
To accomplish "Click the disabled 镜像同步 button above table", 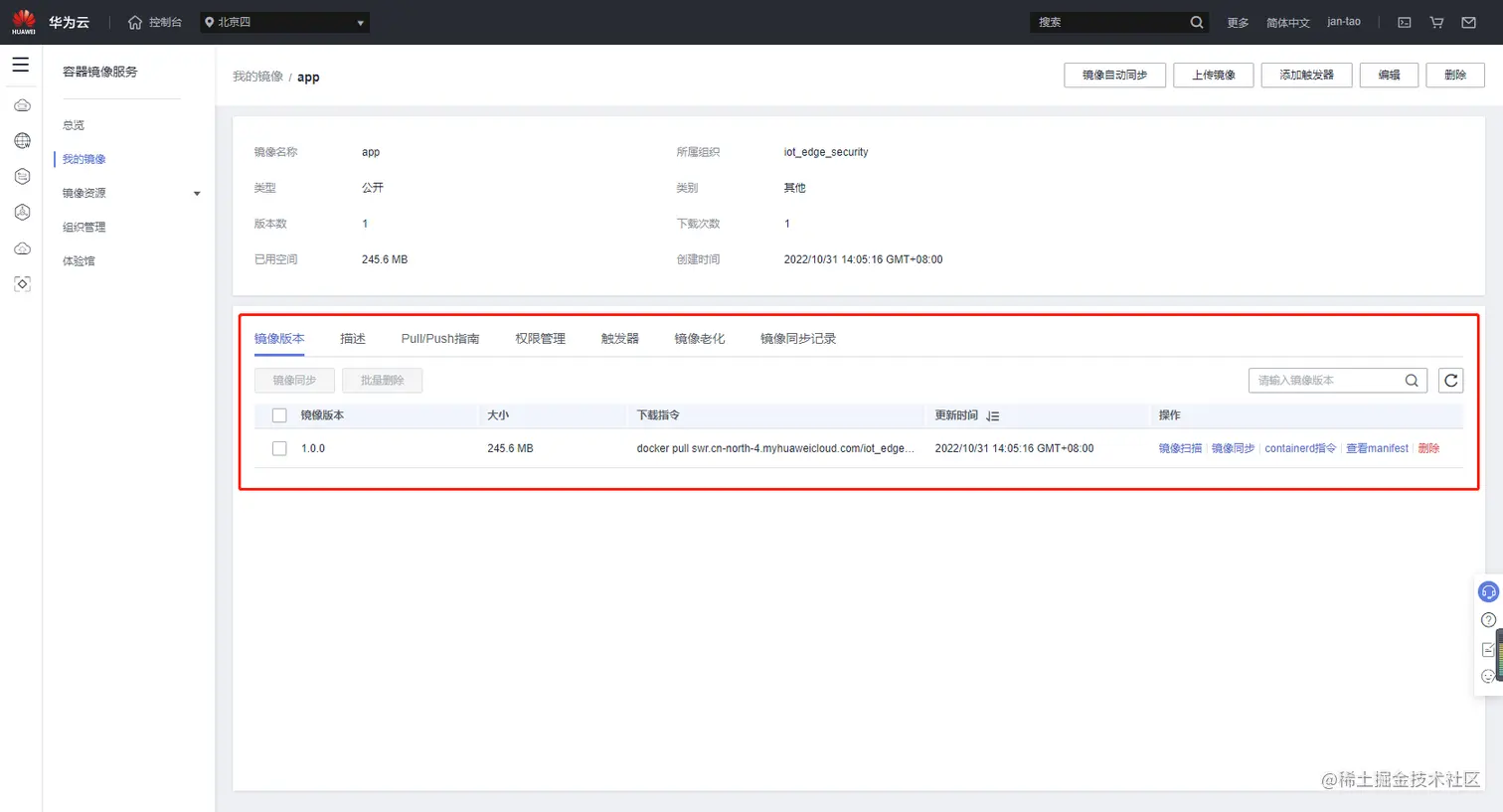I will tap(294, 381).
